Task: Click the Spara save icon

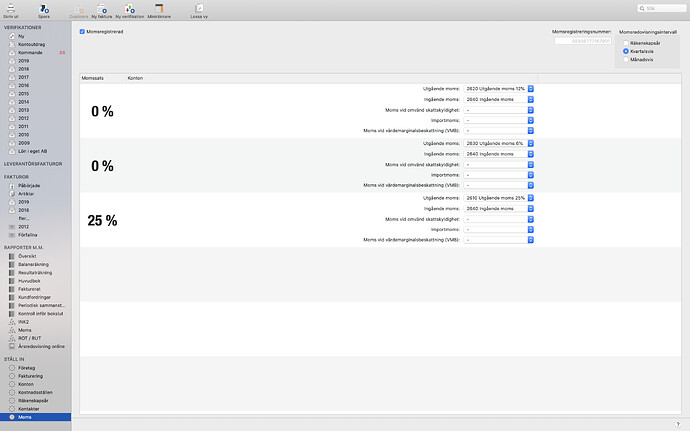Action: coord(44,9)
